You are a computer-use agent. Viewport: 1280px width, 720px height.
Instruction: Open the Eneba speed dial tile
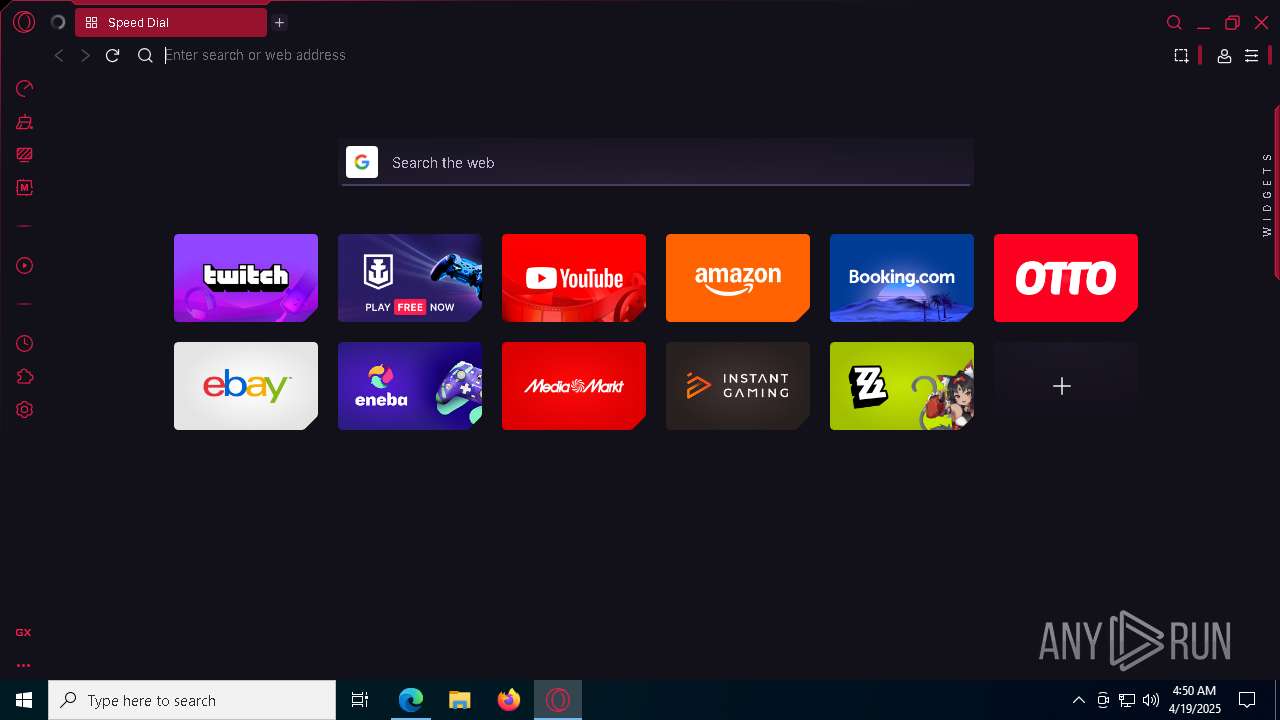pyautogui.click(x=410, y=386)
